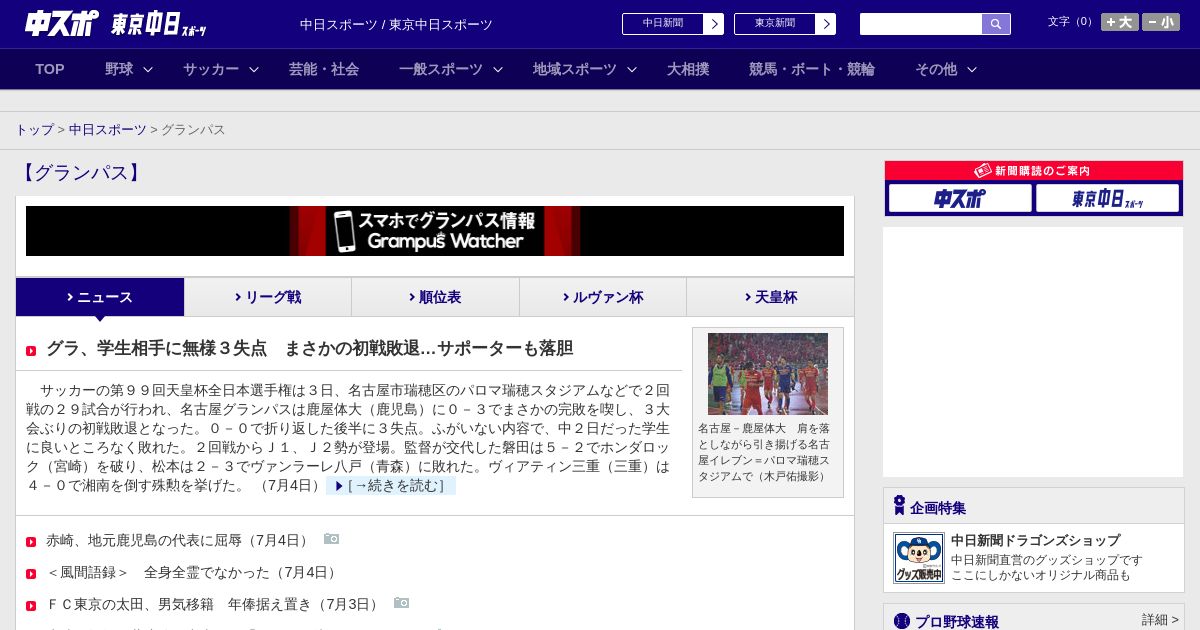Switch to the ルヴァン杯 tab
The image size is (1200, 630).
tap(603, 297)
